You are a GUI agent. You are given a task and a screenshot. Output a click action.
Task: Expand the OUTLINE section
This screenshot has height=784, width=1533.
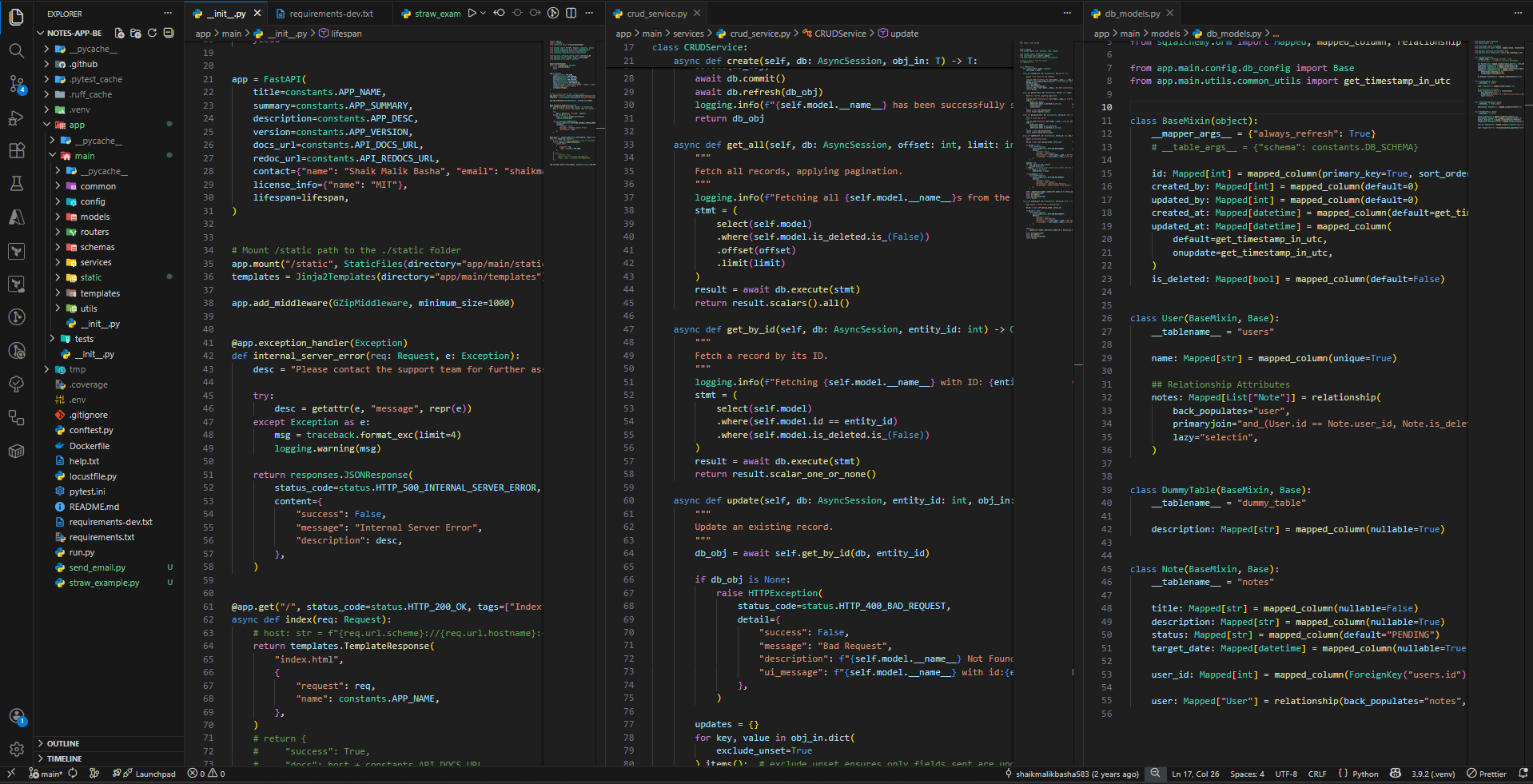click(63, 743)
